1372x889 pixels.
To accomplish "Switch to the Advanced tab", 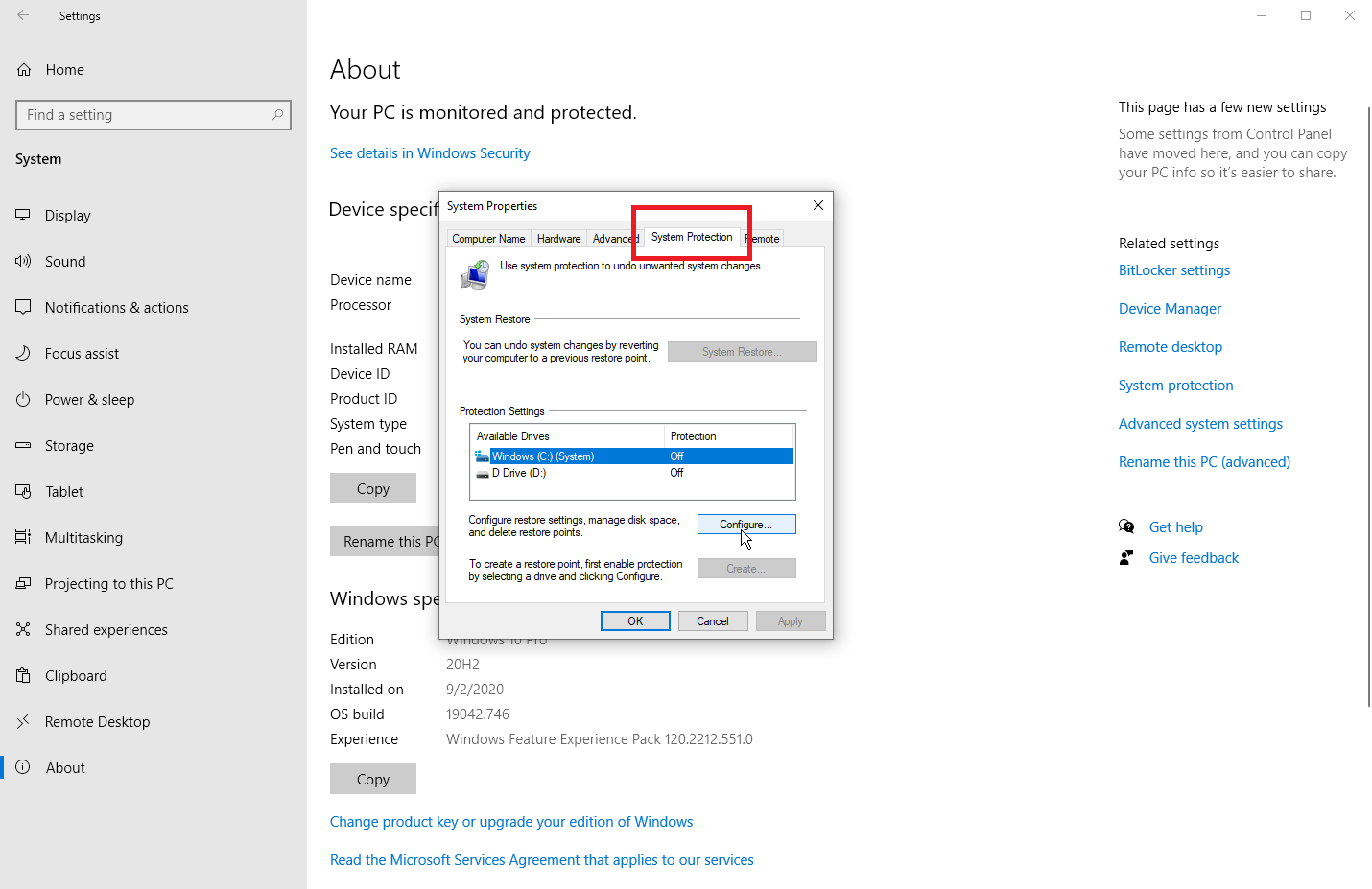I will (x=613, y=239).
